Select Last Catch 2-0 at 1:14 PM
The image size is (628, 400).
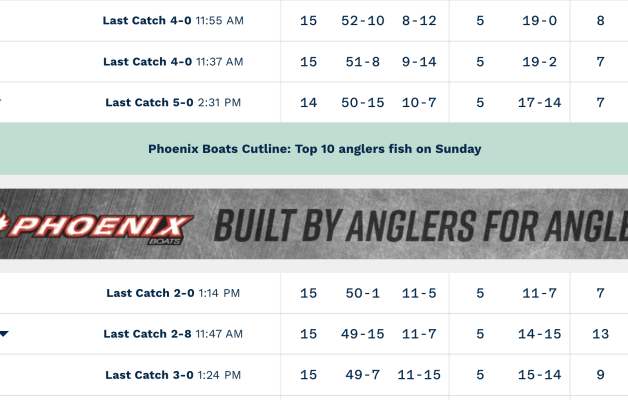172,293
